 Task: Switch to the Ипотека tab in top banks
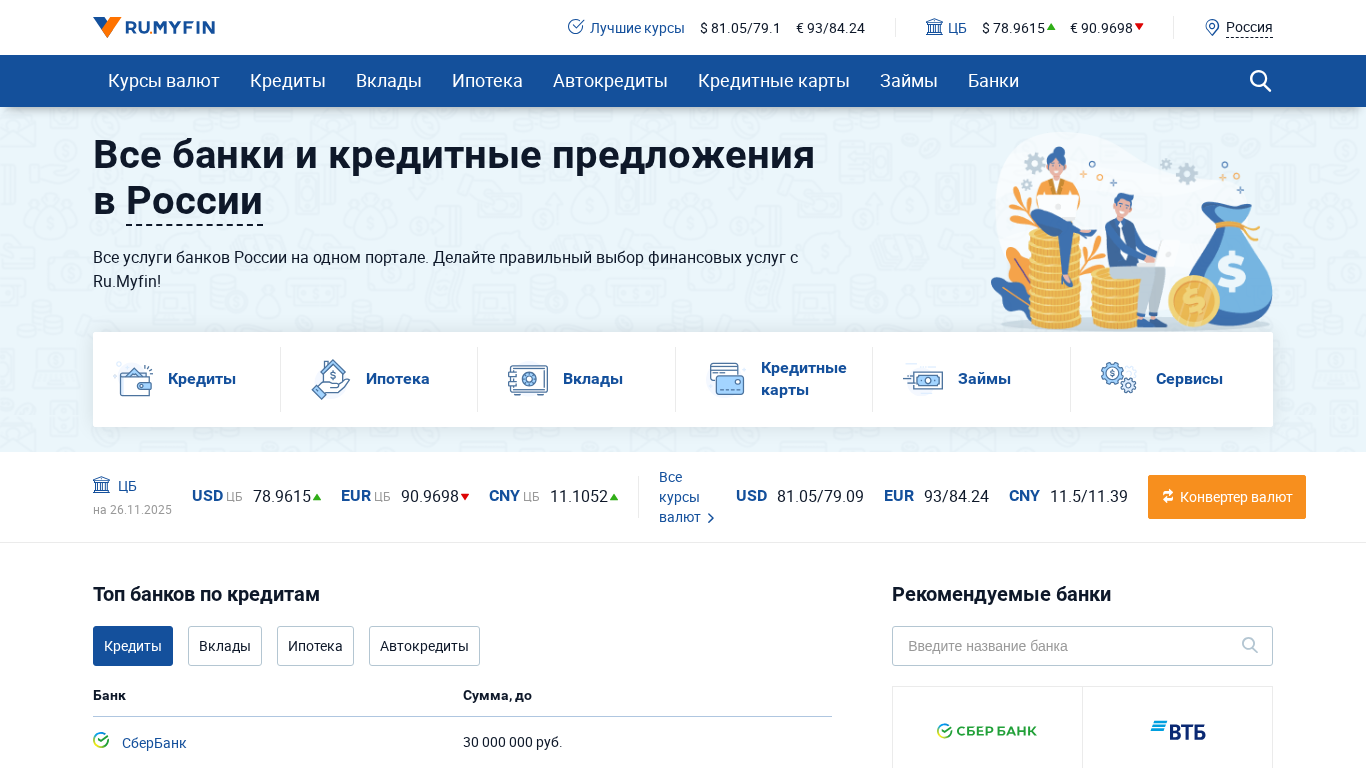(315, 646)
